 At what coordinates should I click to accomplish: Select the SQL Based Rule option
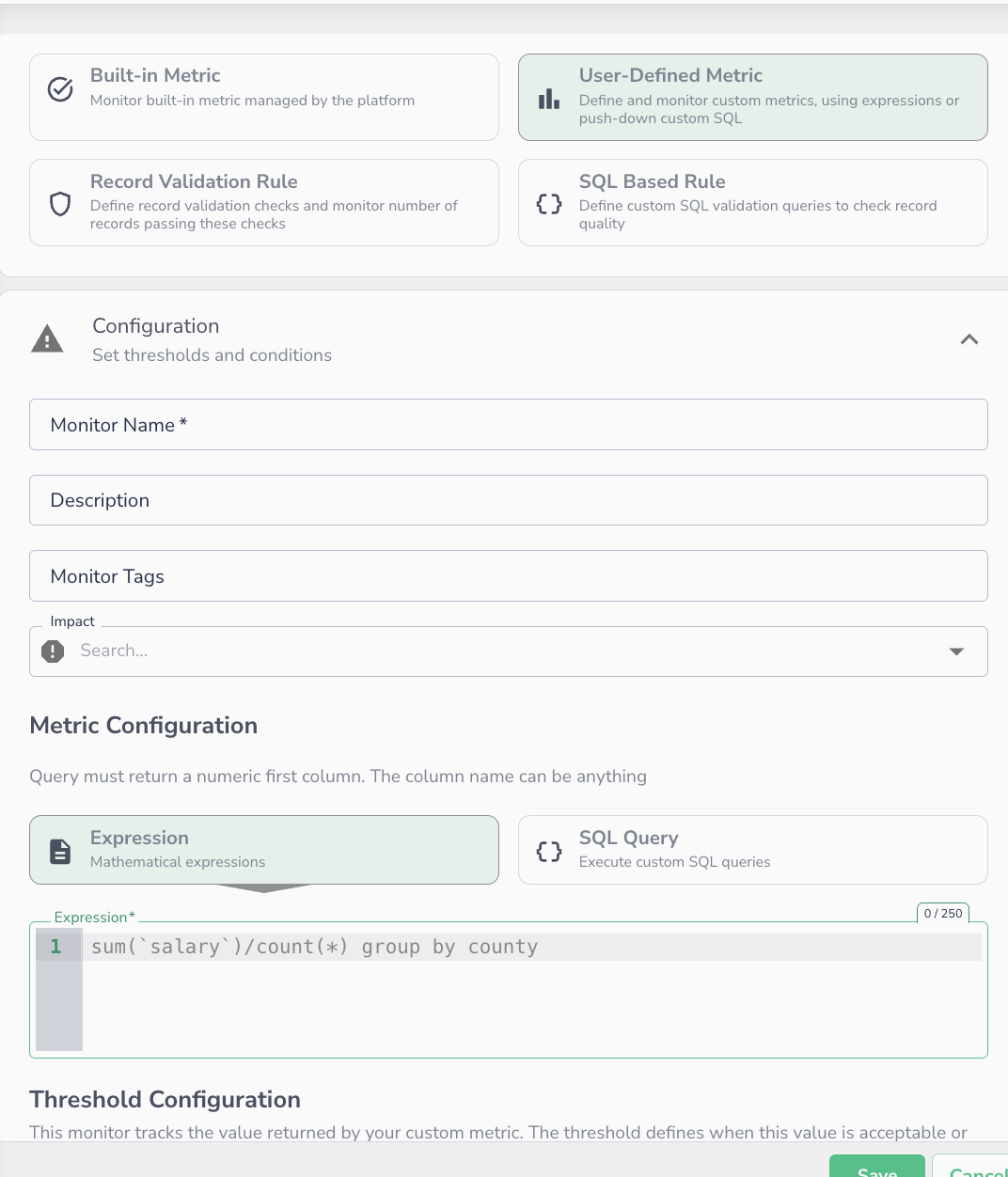[753, 203]
